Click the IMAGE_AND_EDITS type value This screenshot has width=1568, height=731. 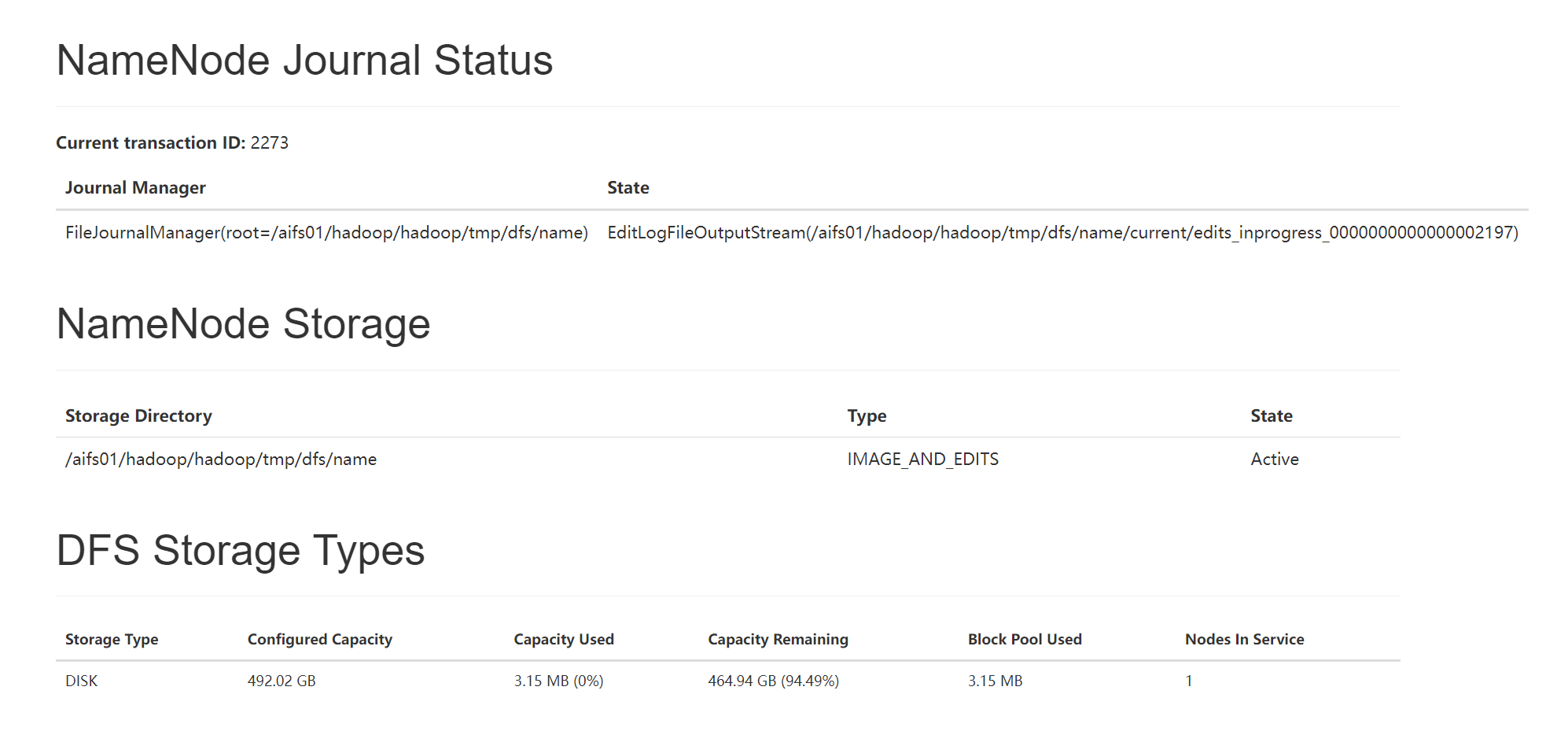[x=922, y=459]
